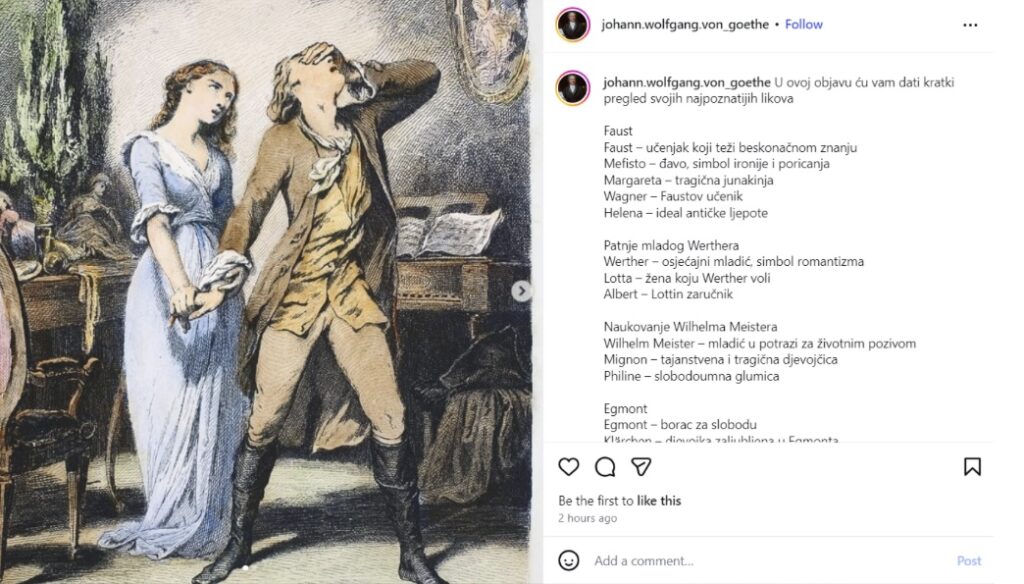Like the post with the heart icon
1024x584 pixels.
pyautogui.click(x=569, y=466)
